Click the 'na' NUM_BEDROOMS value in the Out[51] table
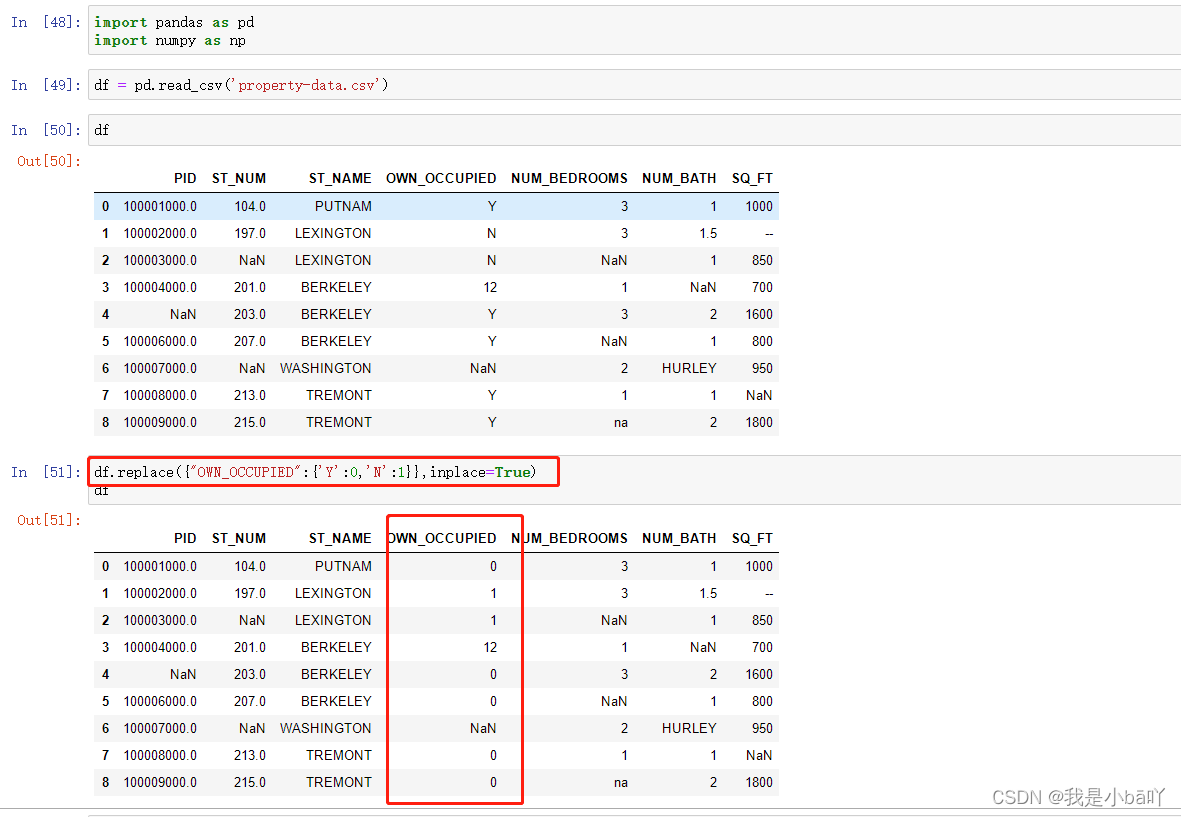Image resolution: width=1181 pixels, height=817 pixels. pyautogui.click(x=621, y=782)
